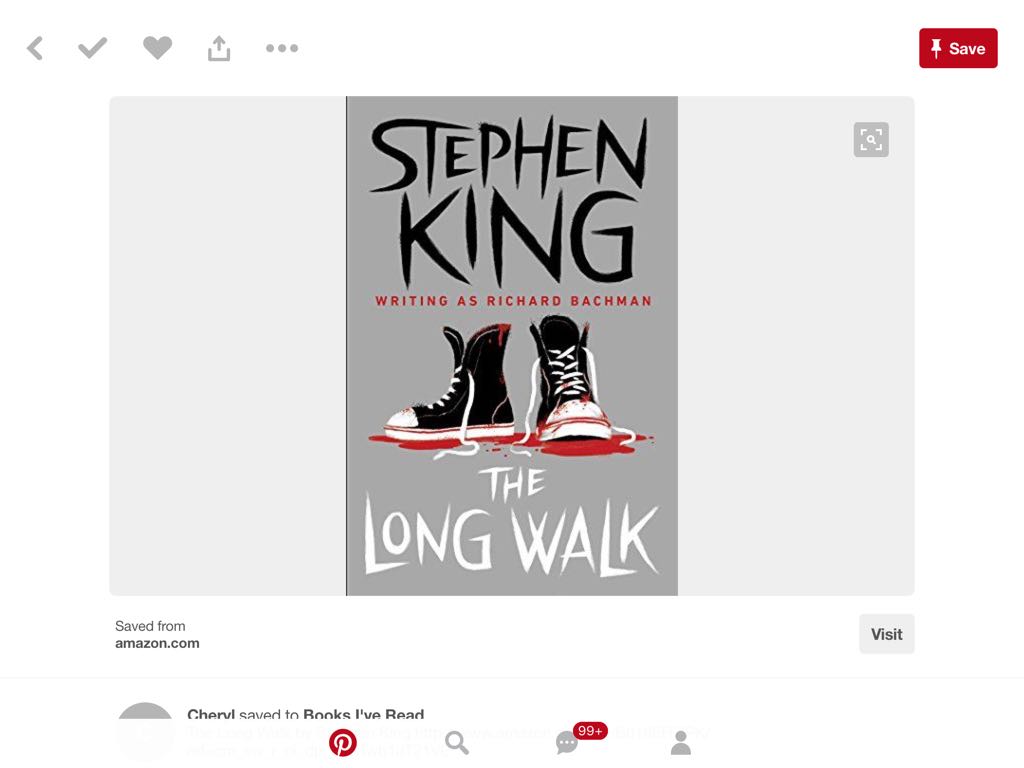
Task: Go back using the left arrow
Action: click(x=35, y=48)
